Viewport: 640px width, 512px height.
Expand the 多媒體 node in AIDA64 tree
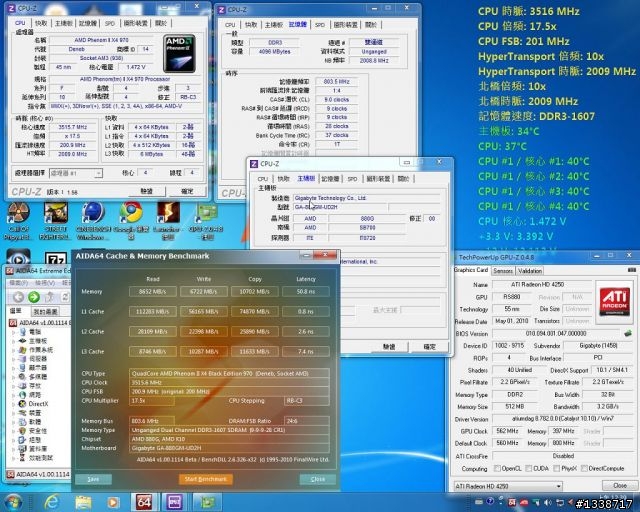14,376
